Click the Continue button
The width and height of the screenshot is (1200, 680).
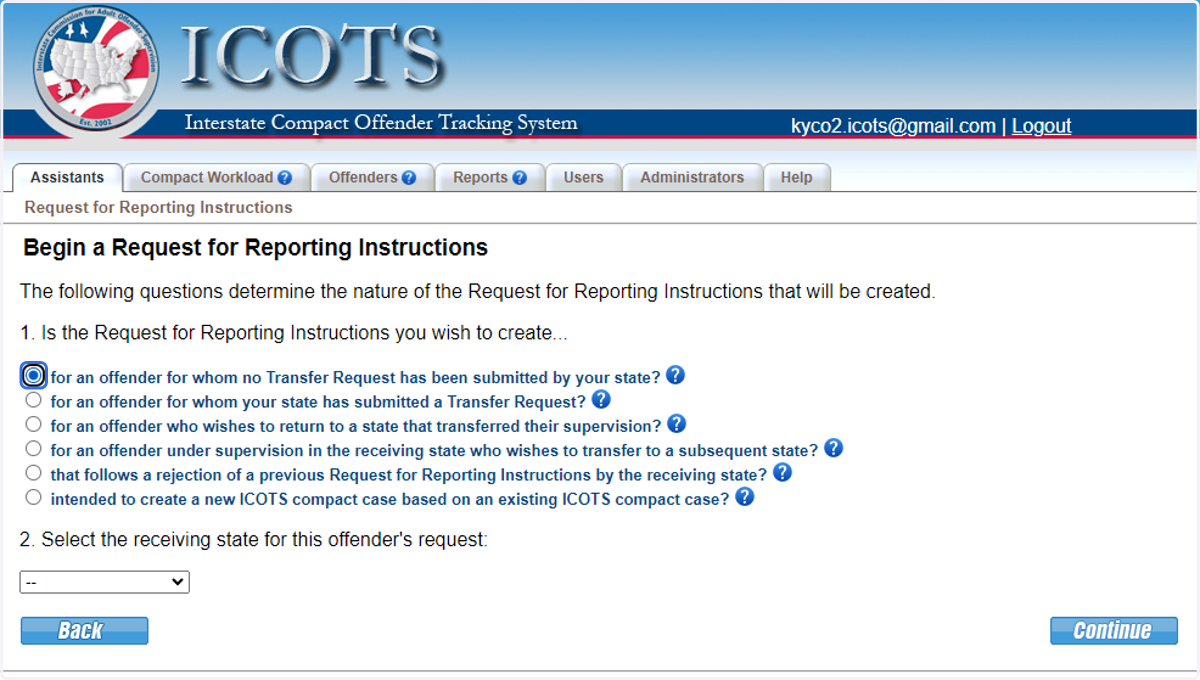tap(1114, 630)
